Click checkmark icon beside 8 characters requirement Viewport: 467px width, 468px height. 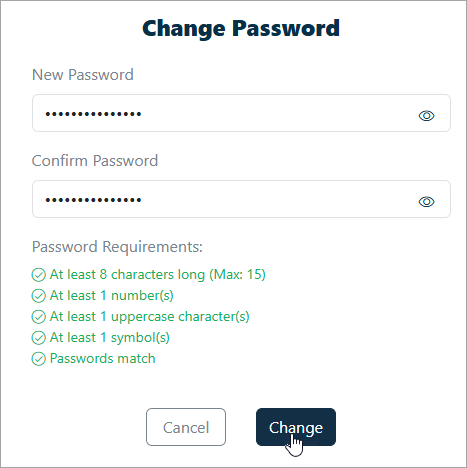pyautogui.click(x=39, y=275)
